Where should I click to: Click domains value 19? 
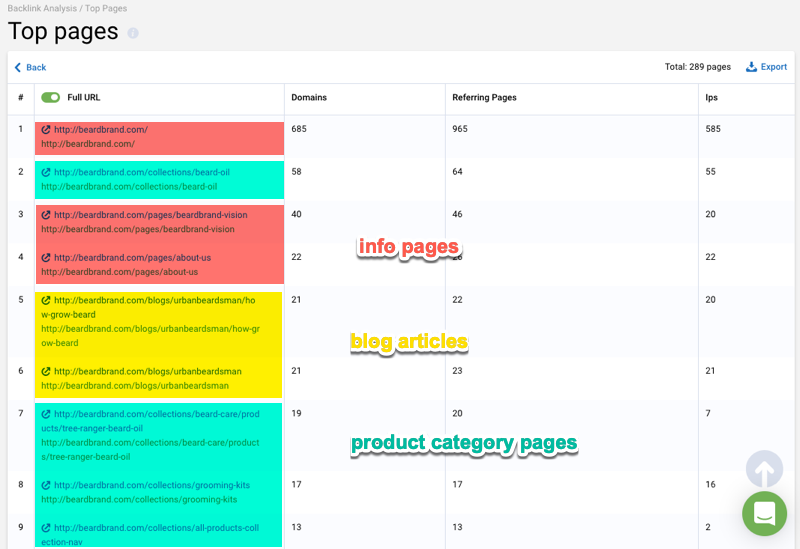point(296,413)
